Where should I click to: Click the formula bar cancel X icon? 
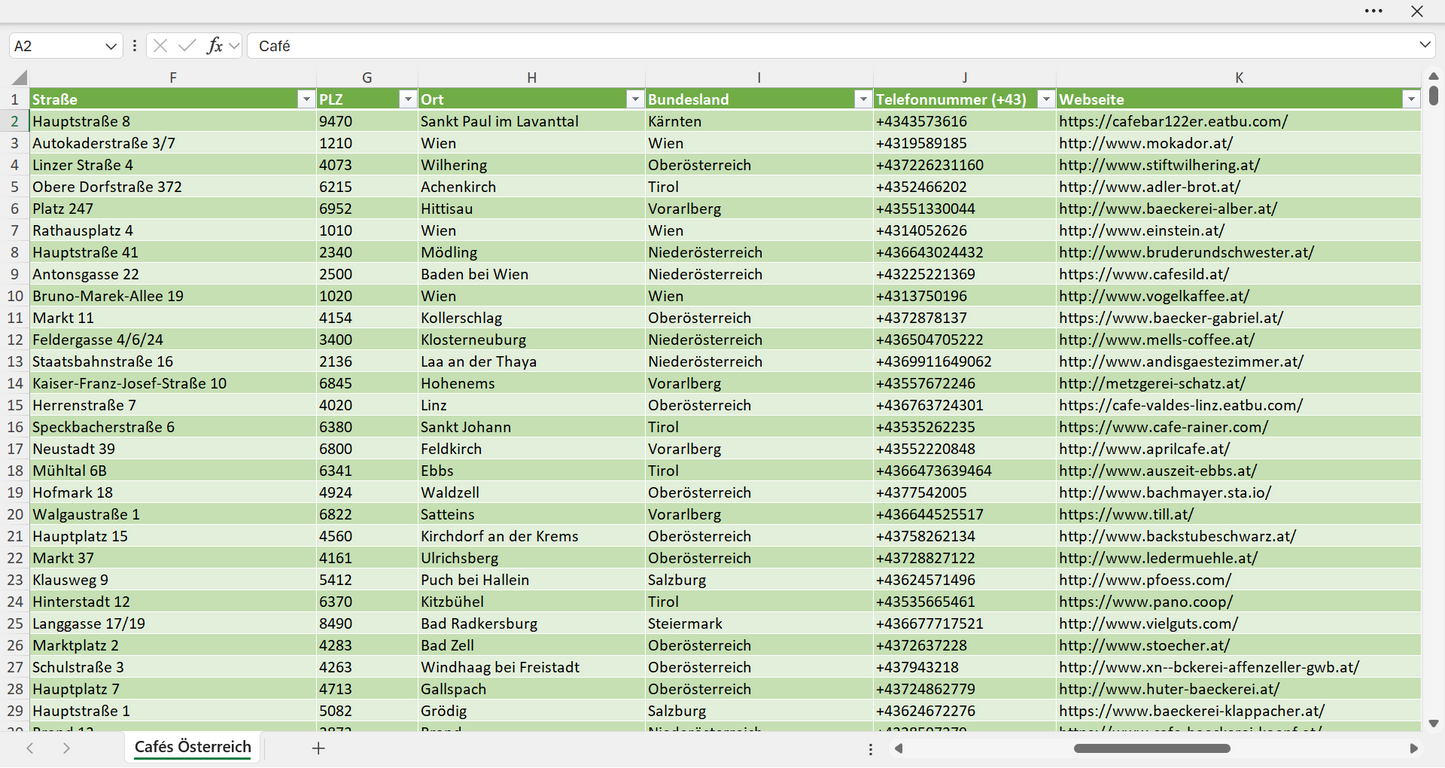click(x=160, y=46)
